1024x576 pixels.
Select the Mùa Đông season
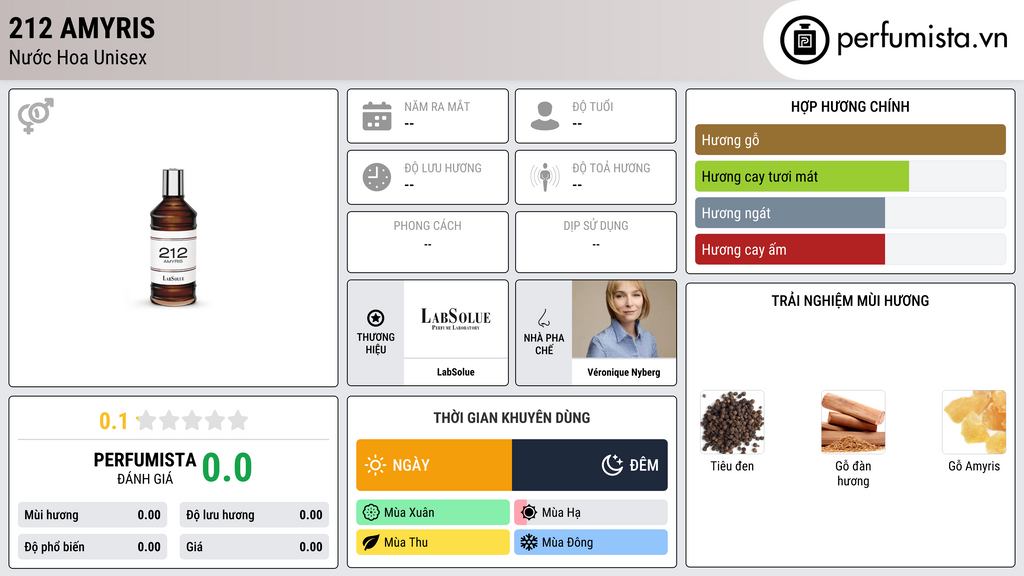(x=591, y=543)
